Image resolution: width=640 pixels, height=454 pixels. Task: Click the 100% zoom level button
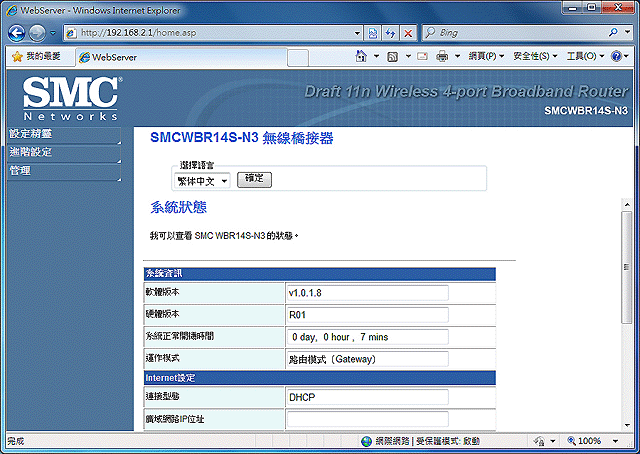tap(585, 441)
